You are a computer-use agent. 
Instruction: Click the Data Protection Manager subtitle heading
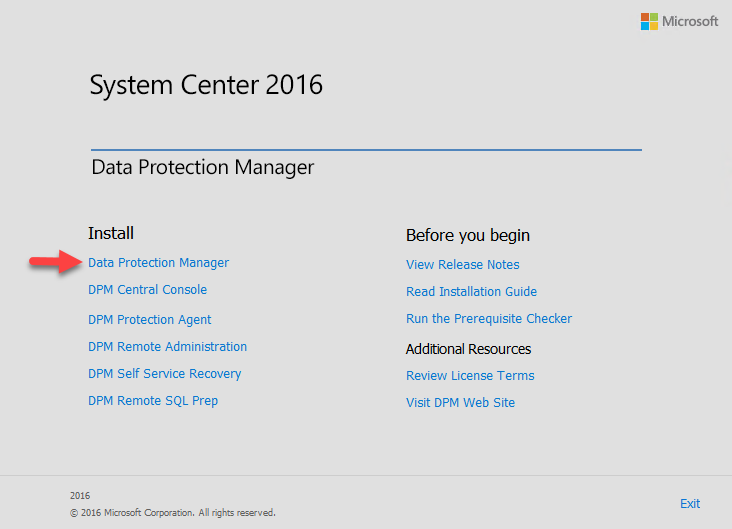pos(203,168)
